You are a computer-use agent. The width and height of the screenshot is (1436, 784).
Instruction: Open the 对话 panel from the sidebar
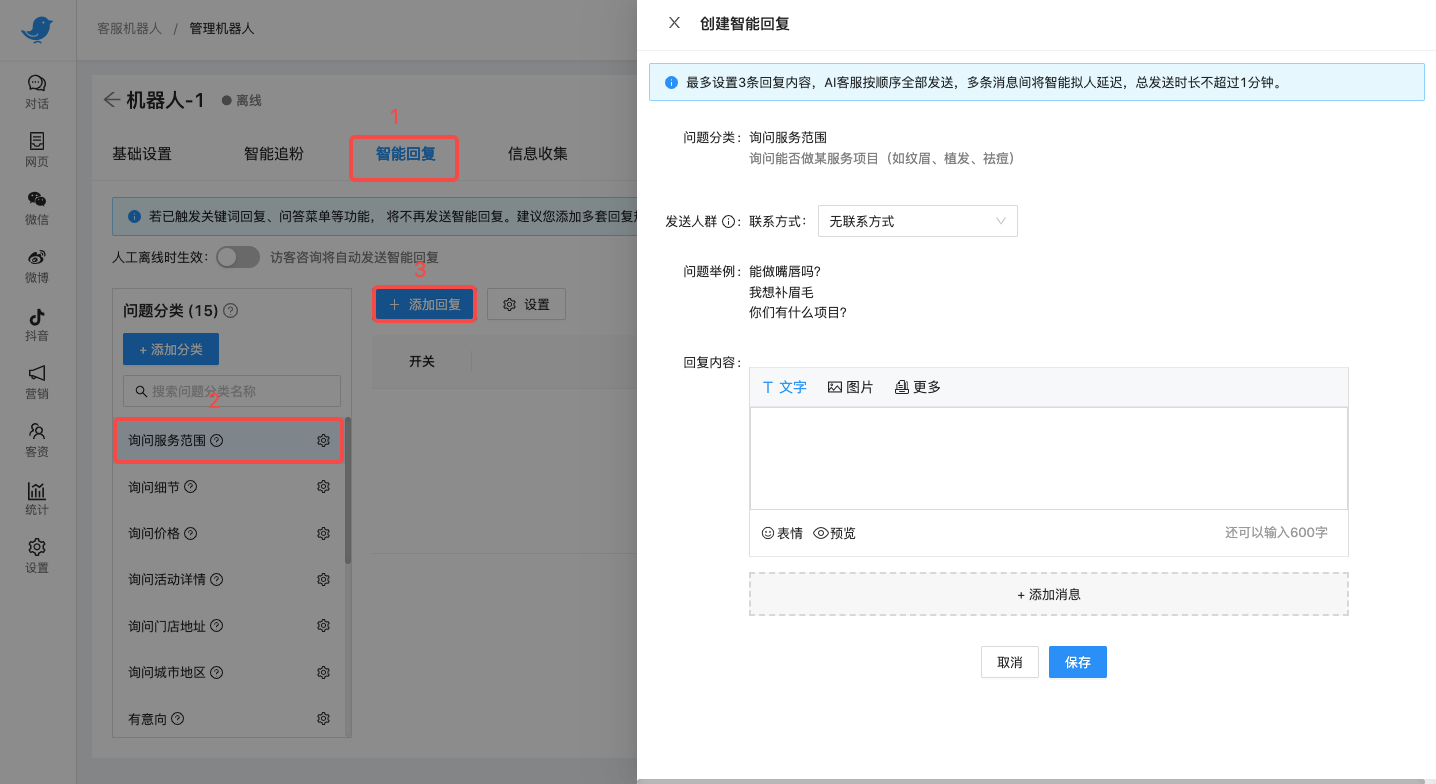[x=36, y=90]
